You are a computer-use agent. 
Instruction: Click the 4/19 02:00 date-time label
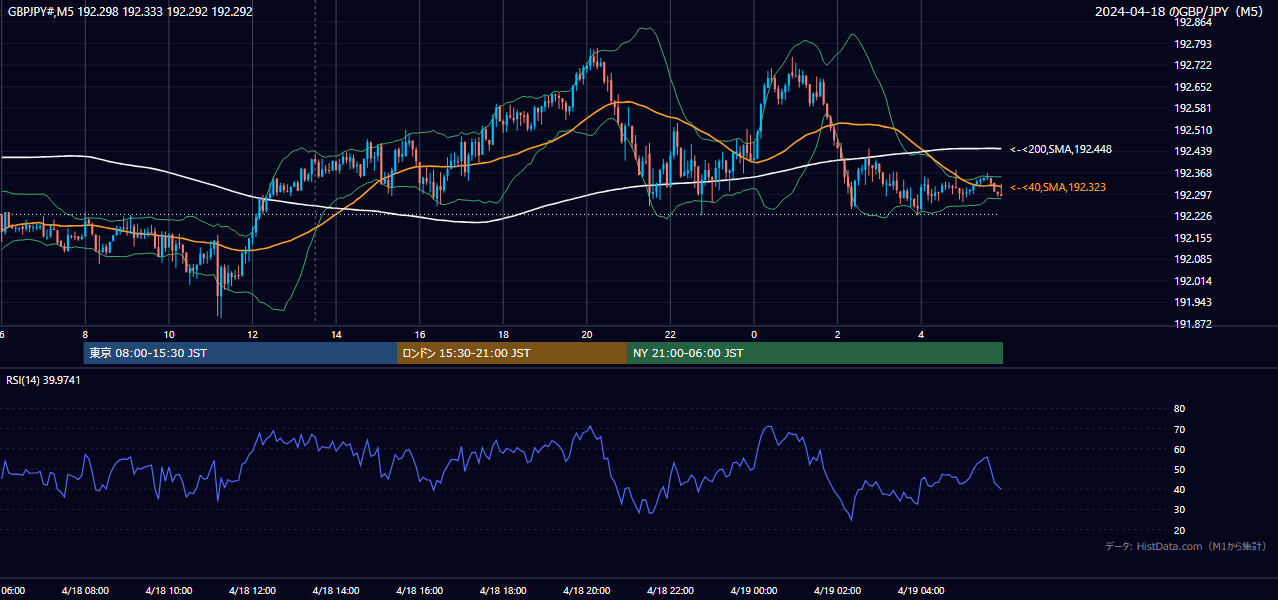tap(837, 591)
